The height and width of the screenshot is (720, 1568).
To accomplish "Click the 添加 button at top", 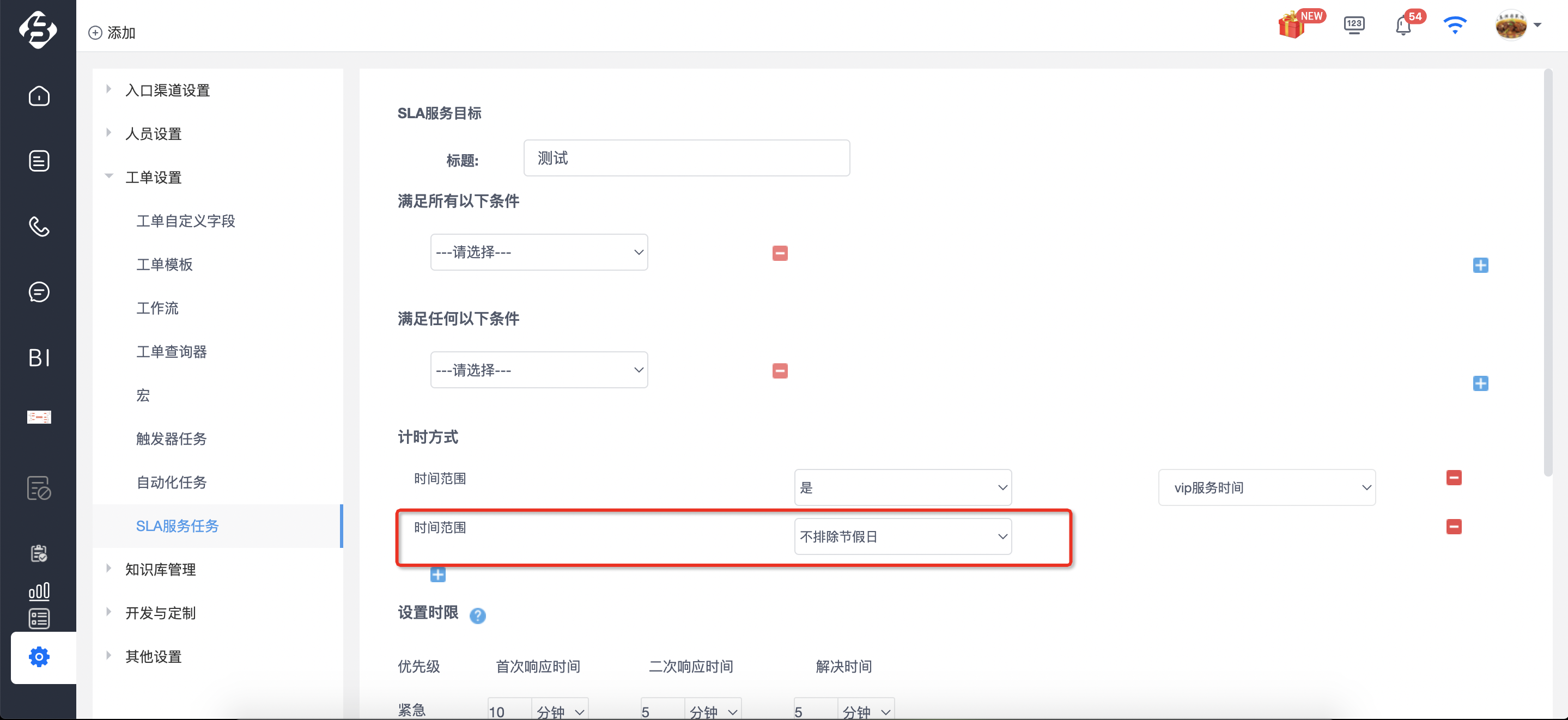I will (x=112, y=32).
